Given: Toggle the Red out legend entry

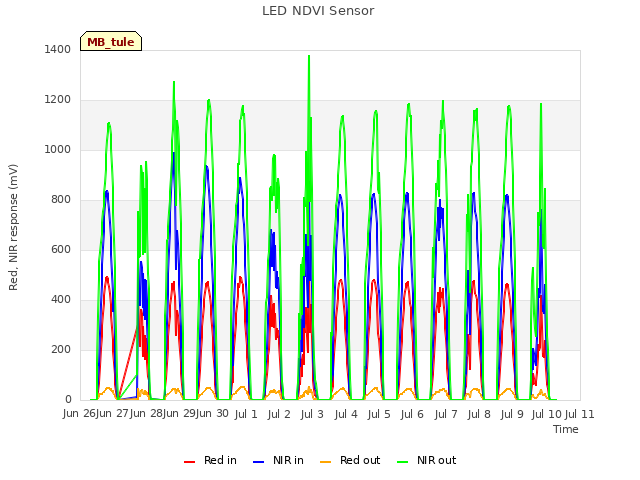Looking at the screenshot, I should pyautogui.click(x=350, y=460).
